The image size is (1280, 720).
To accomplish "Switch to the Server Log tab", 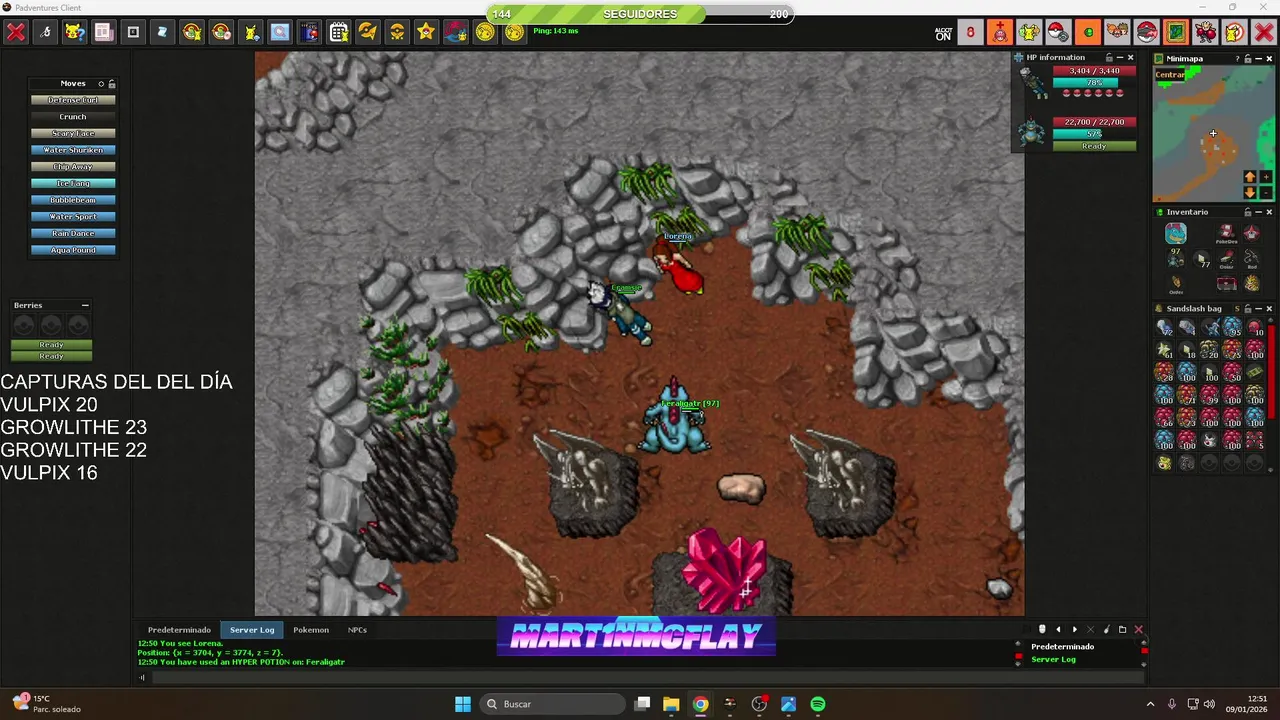I will [x=252, y=630].
